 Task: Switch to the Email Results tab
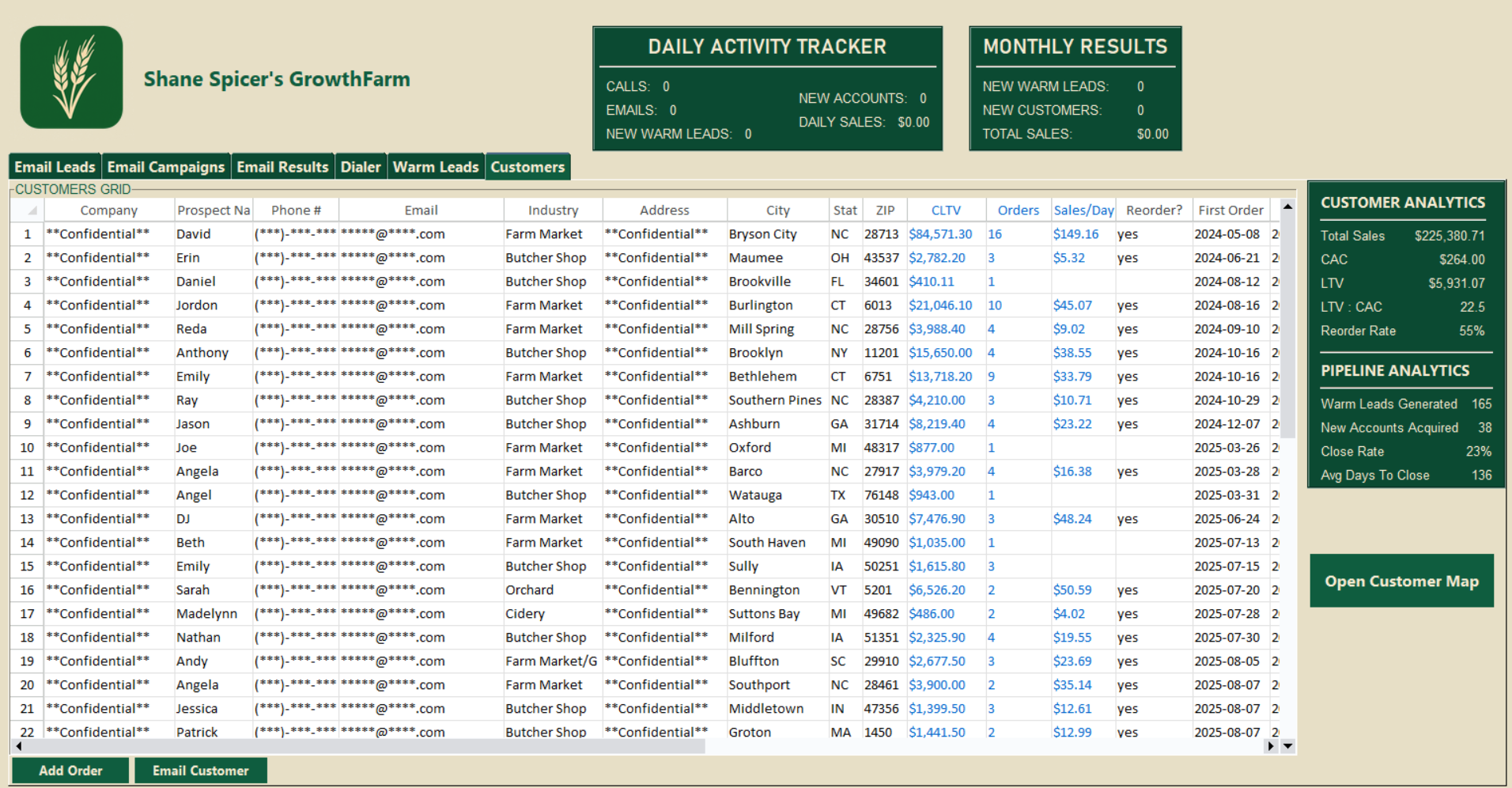282,166
